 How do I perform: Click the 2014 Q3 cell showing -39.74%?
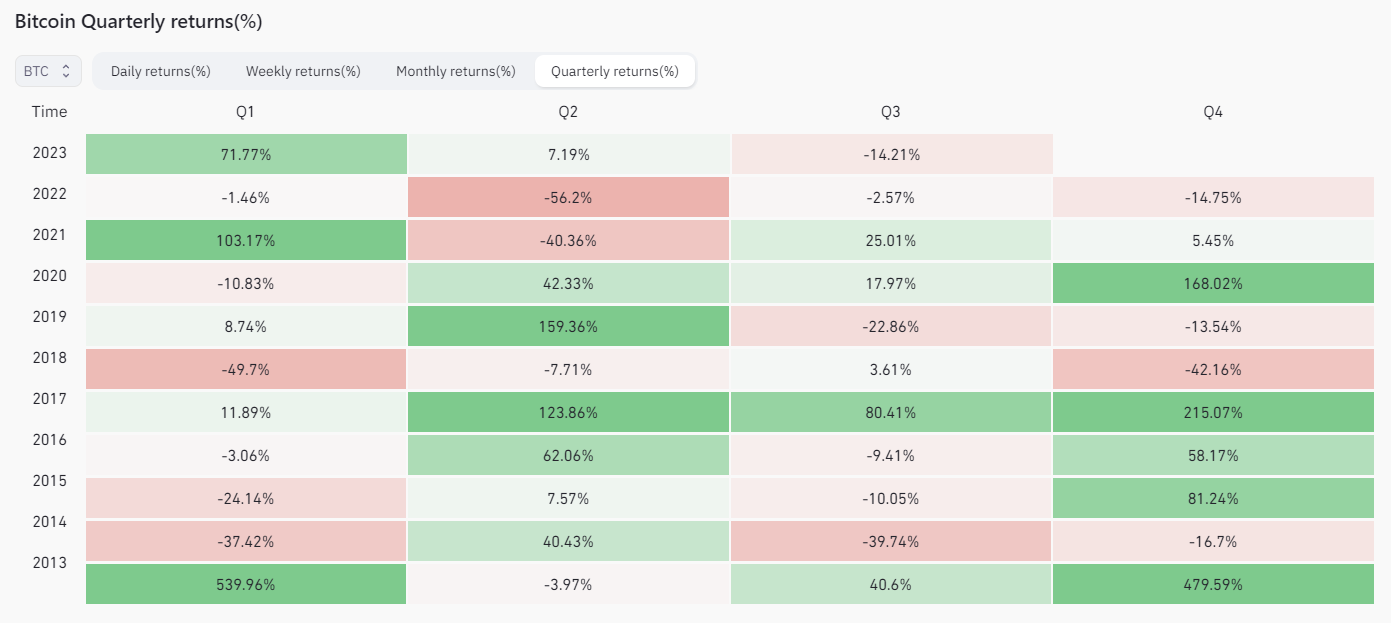point(890,541)
